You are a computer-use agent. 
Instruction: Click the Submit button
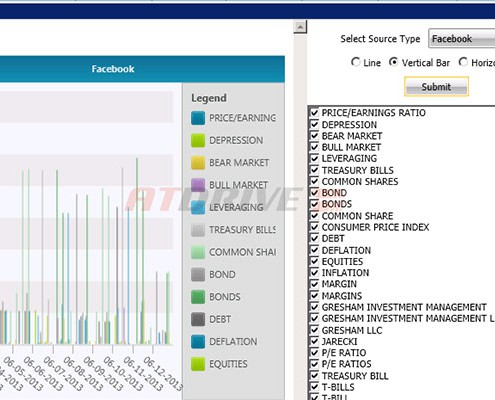[436, 87]
